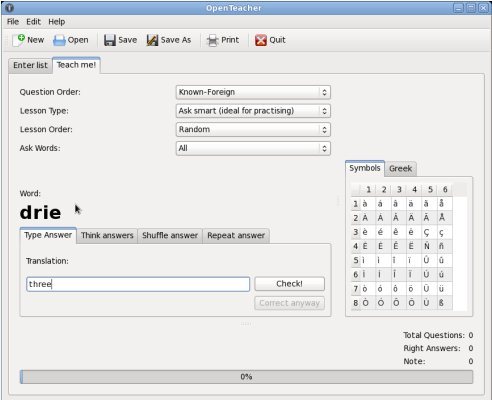This screenshot has height=400, width=492.
Task: Click the Save floppy disk icon
Action: [x=110, y=40]
